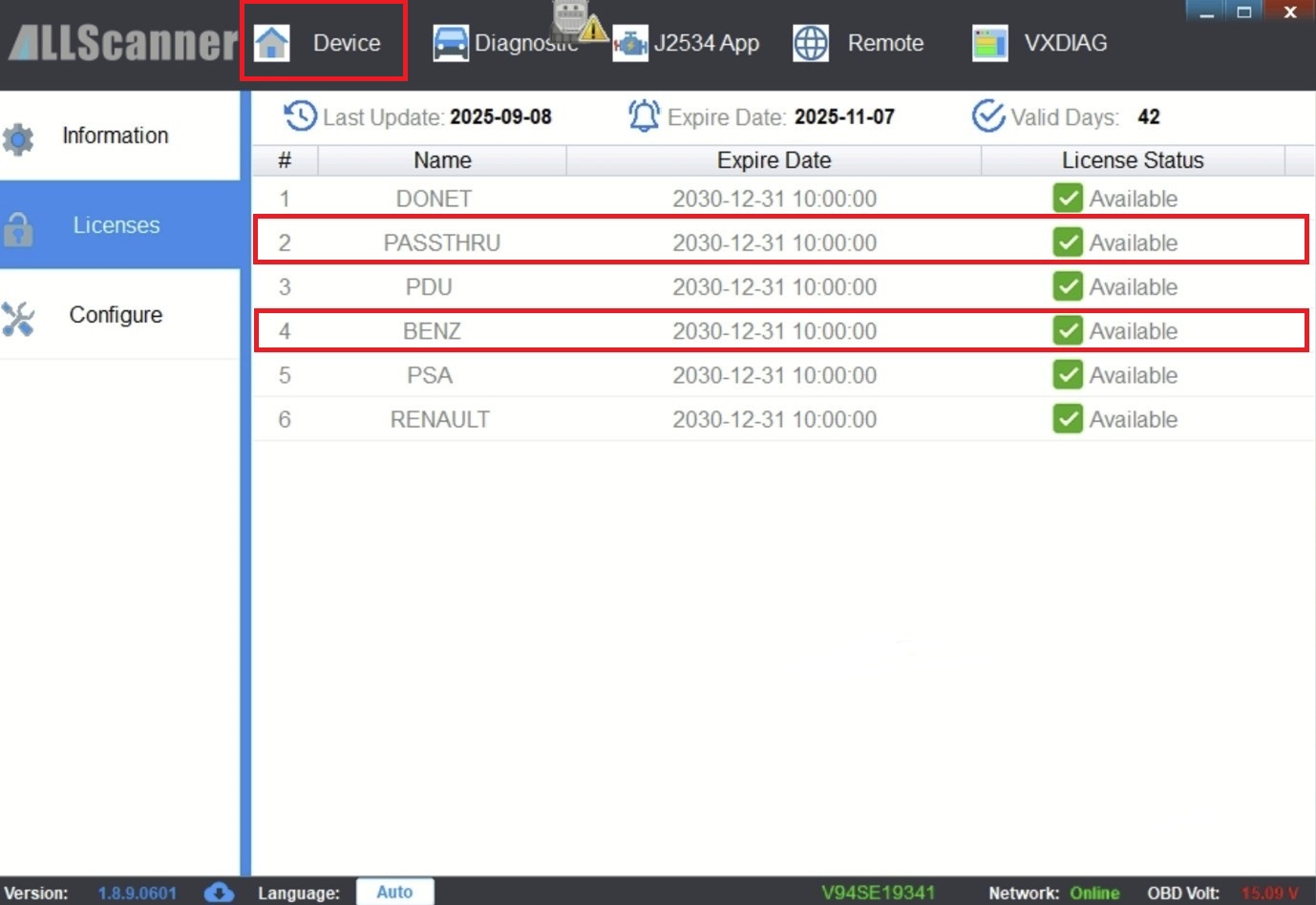The height and width of the screenshot is (905, 1316).
Task: Click the Available status text for PDU
Action: point(1134,286)
